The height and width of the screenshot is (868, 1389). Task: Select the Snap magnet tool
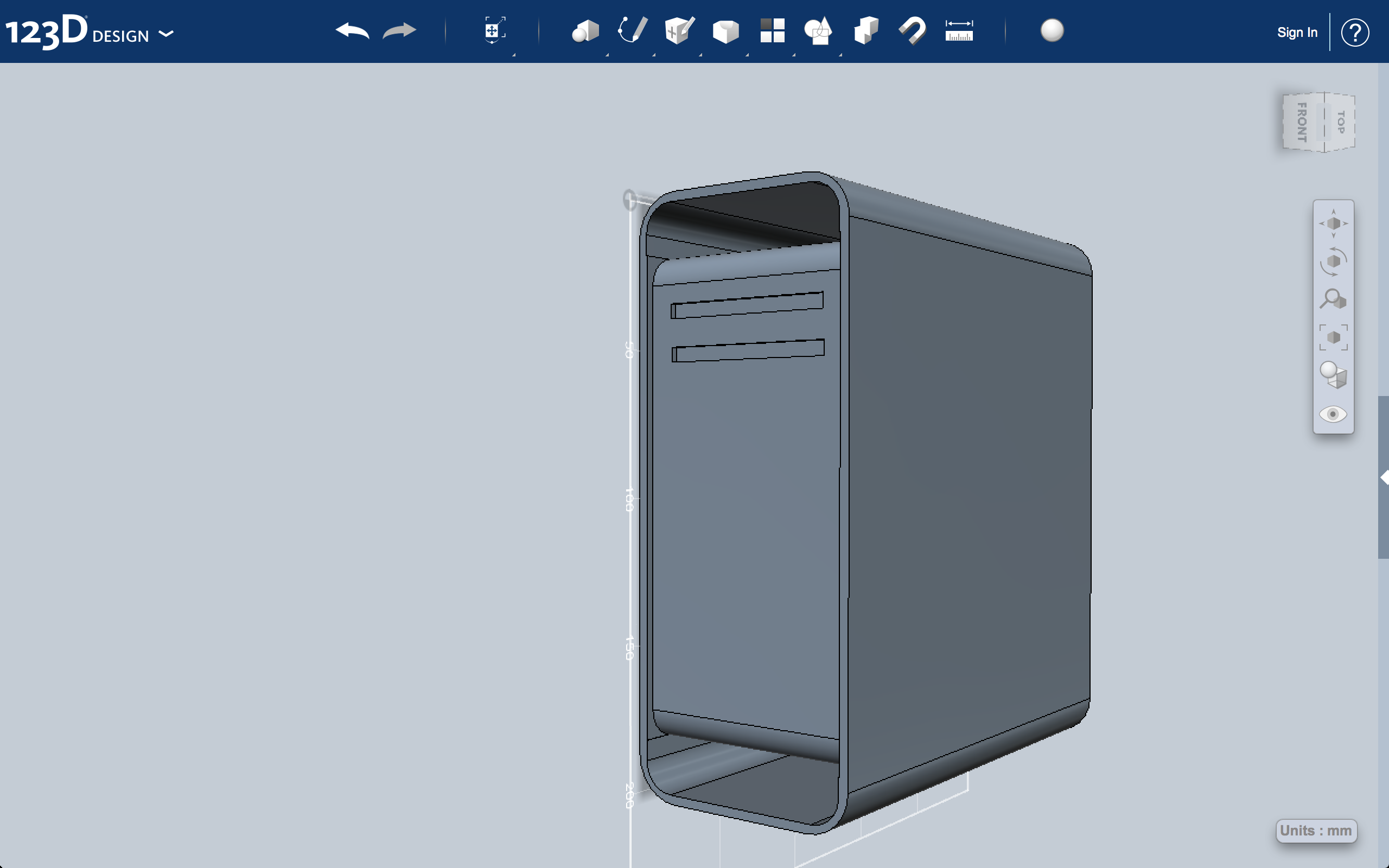pos(913,30)
